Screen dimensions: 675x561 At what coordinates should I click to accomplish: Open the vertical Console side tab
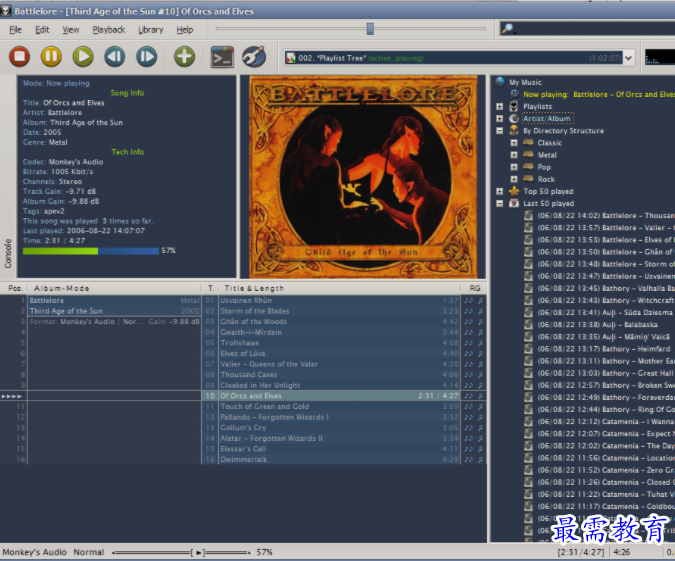click(8, 254)
